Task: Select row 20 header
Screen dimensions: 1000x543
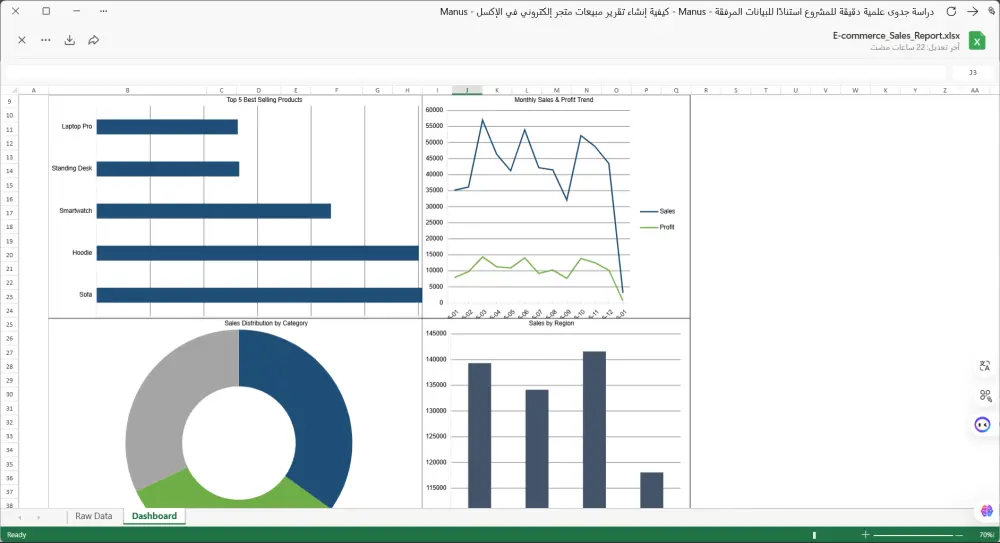Action: point(10,255)
